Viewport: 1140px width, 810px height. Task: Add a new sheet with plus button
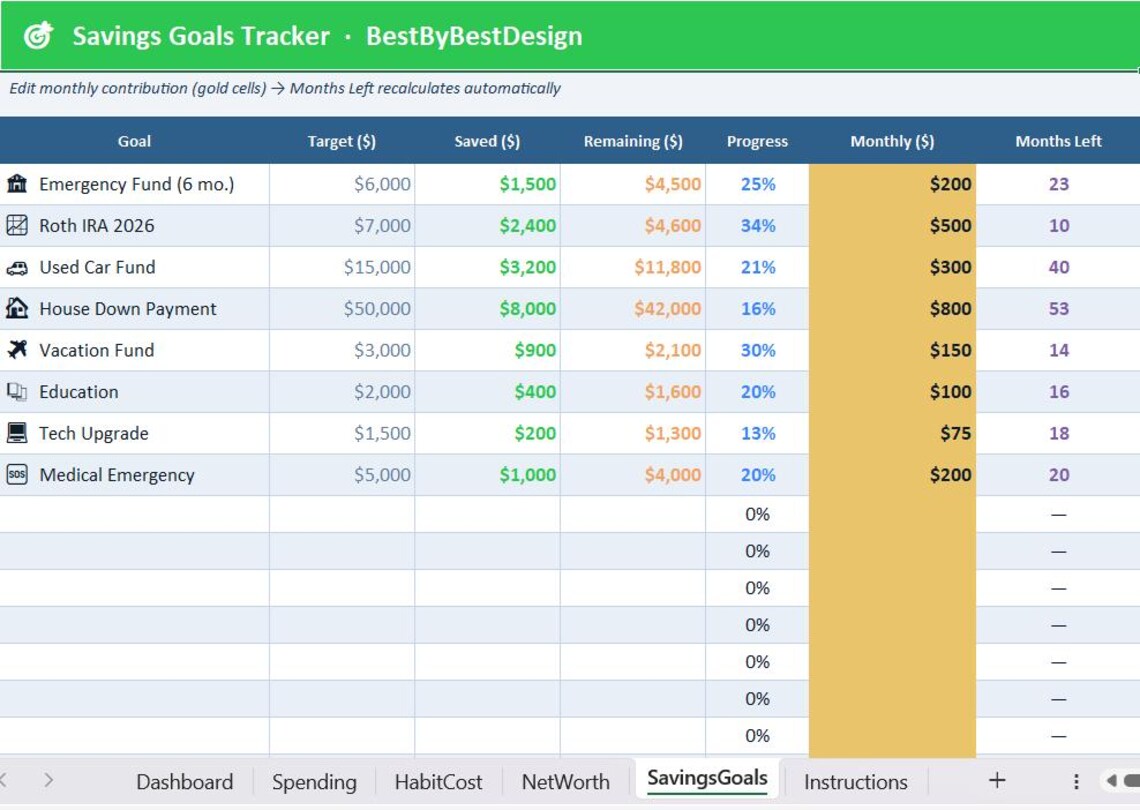997,780
